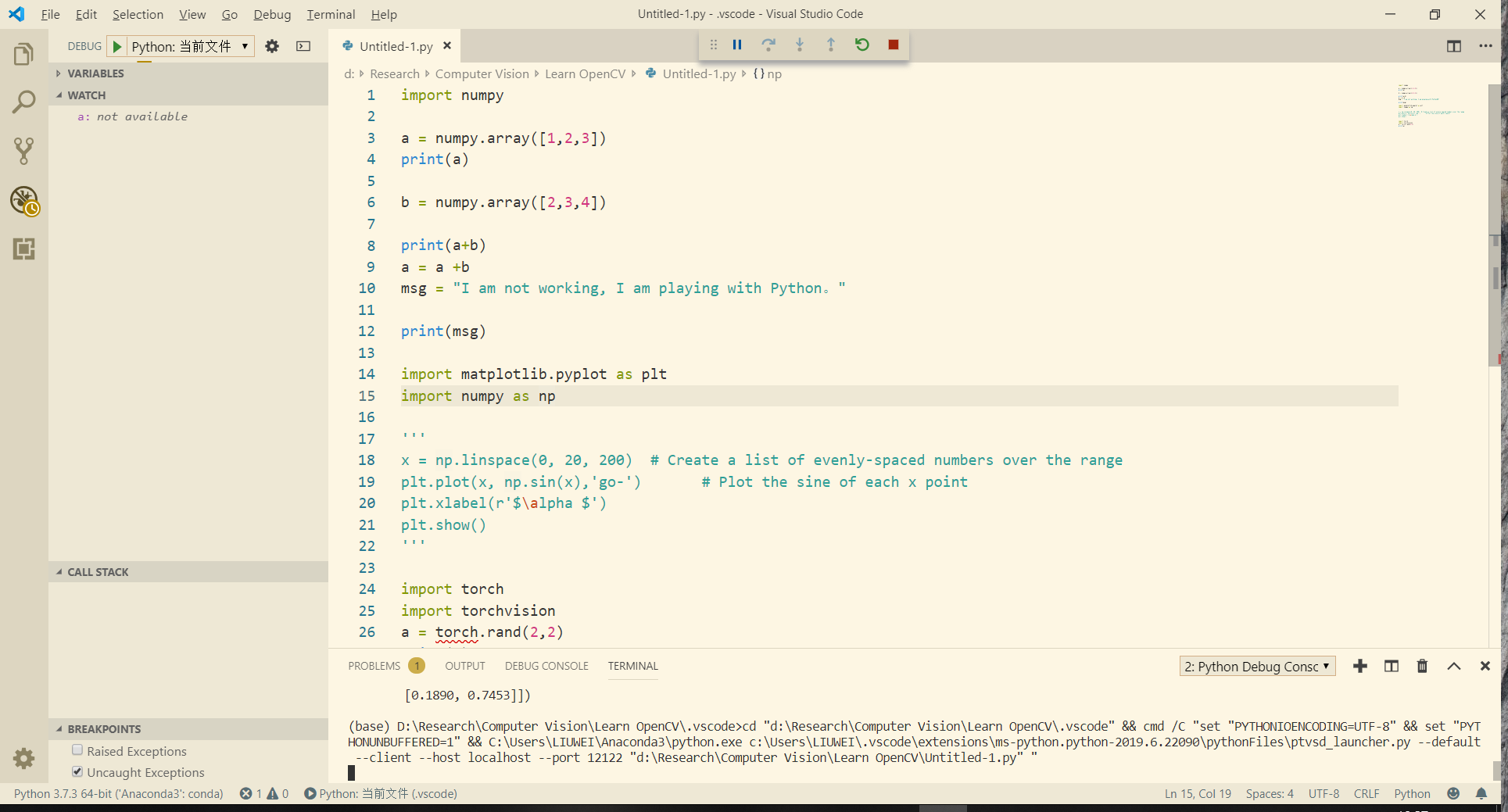
Task: Close the bottom panel
Action: pos(1485,666)
